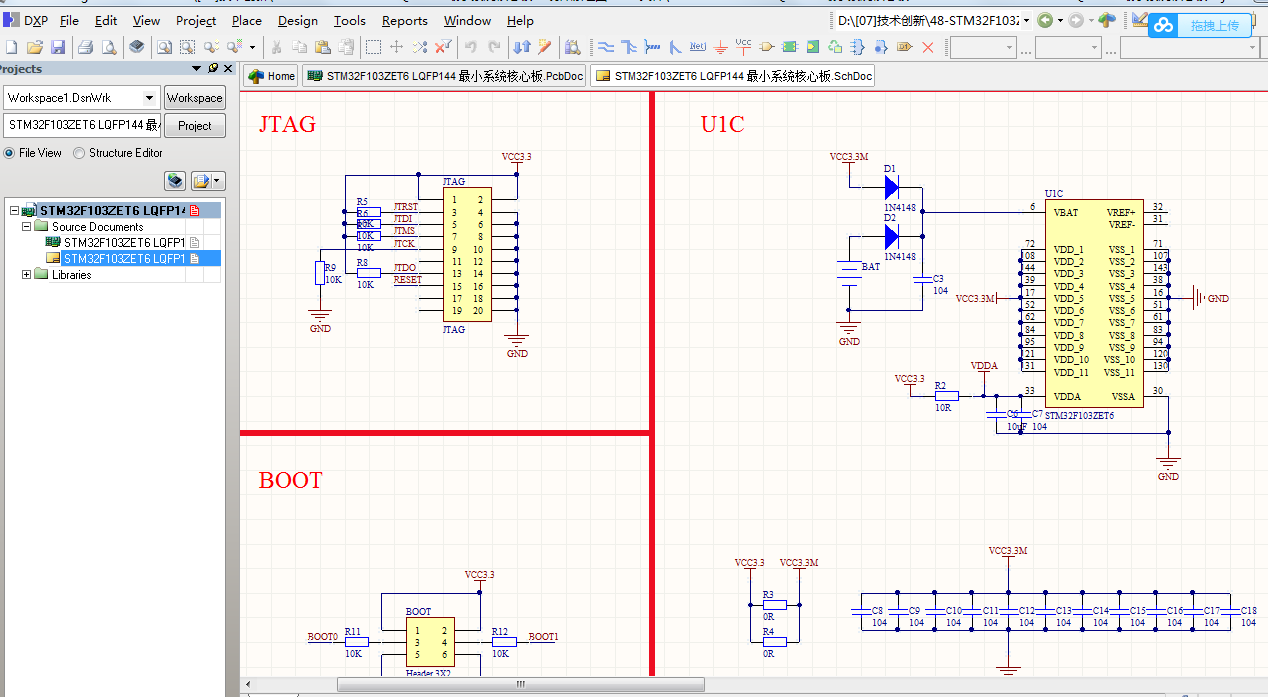Click the horizontal scrollbar thumb
The width and height of the screenshot is (1268, 697).
[520, 685]
